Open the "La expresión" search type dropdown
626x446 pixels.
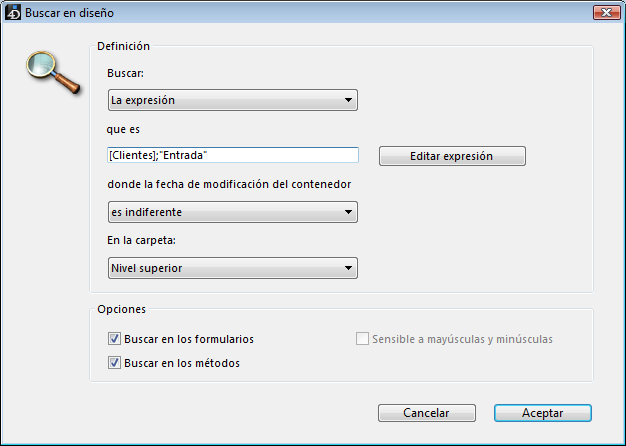(232, 100)
